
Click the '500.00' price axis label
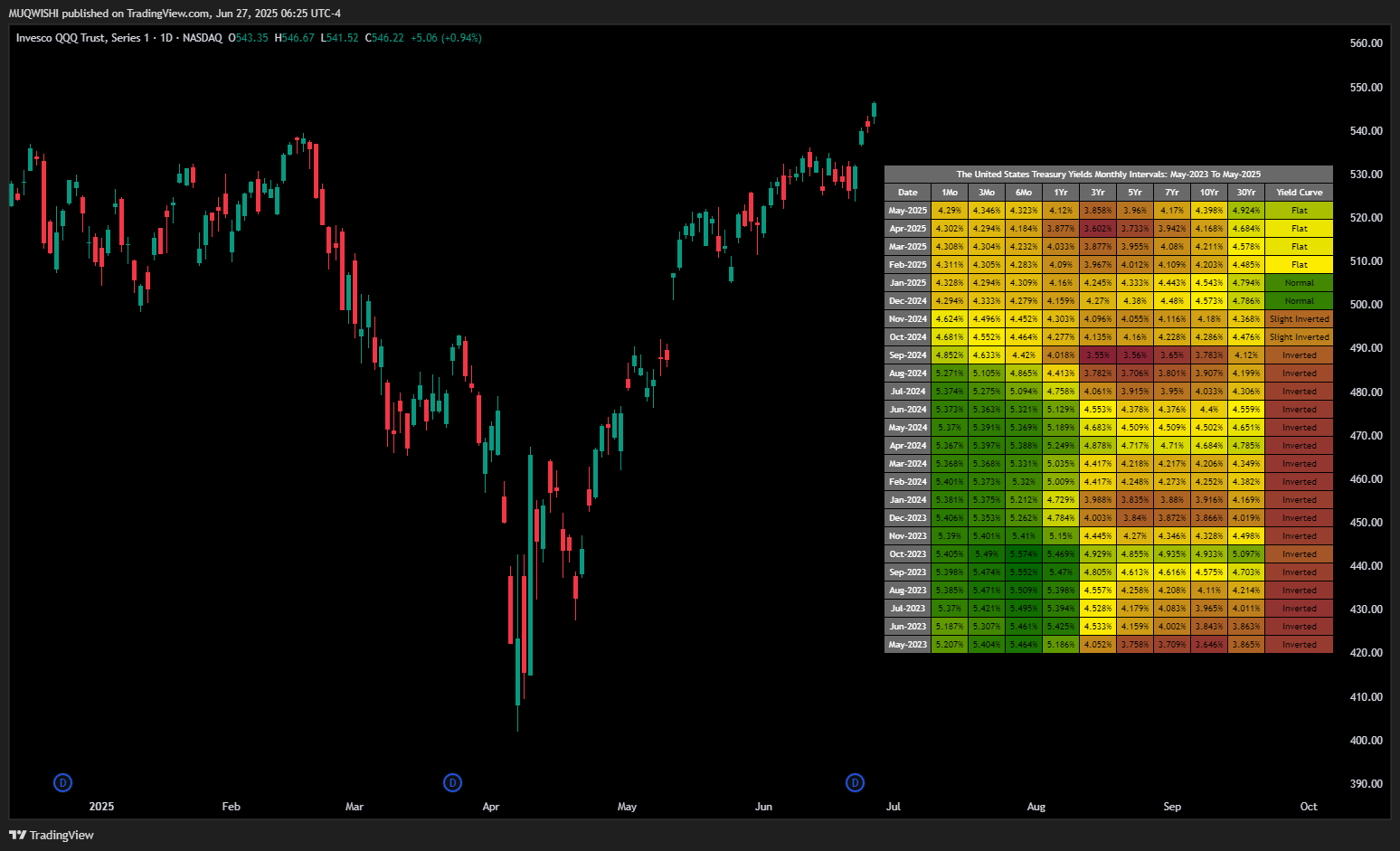(1366, 305)
